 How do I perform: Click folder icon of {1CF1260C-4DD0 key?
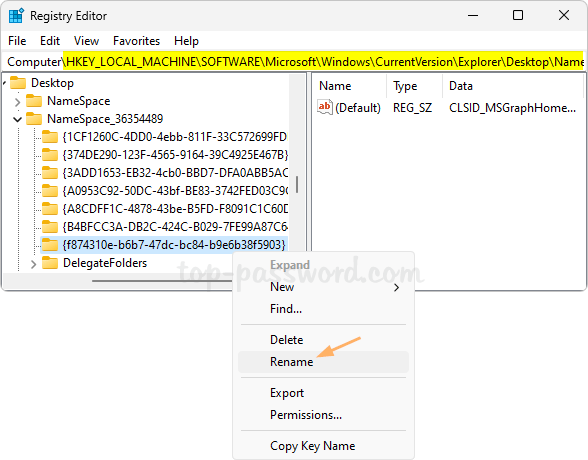(50, 137)
